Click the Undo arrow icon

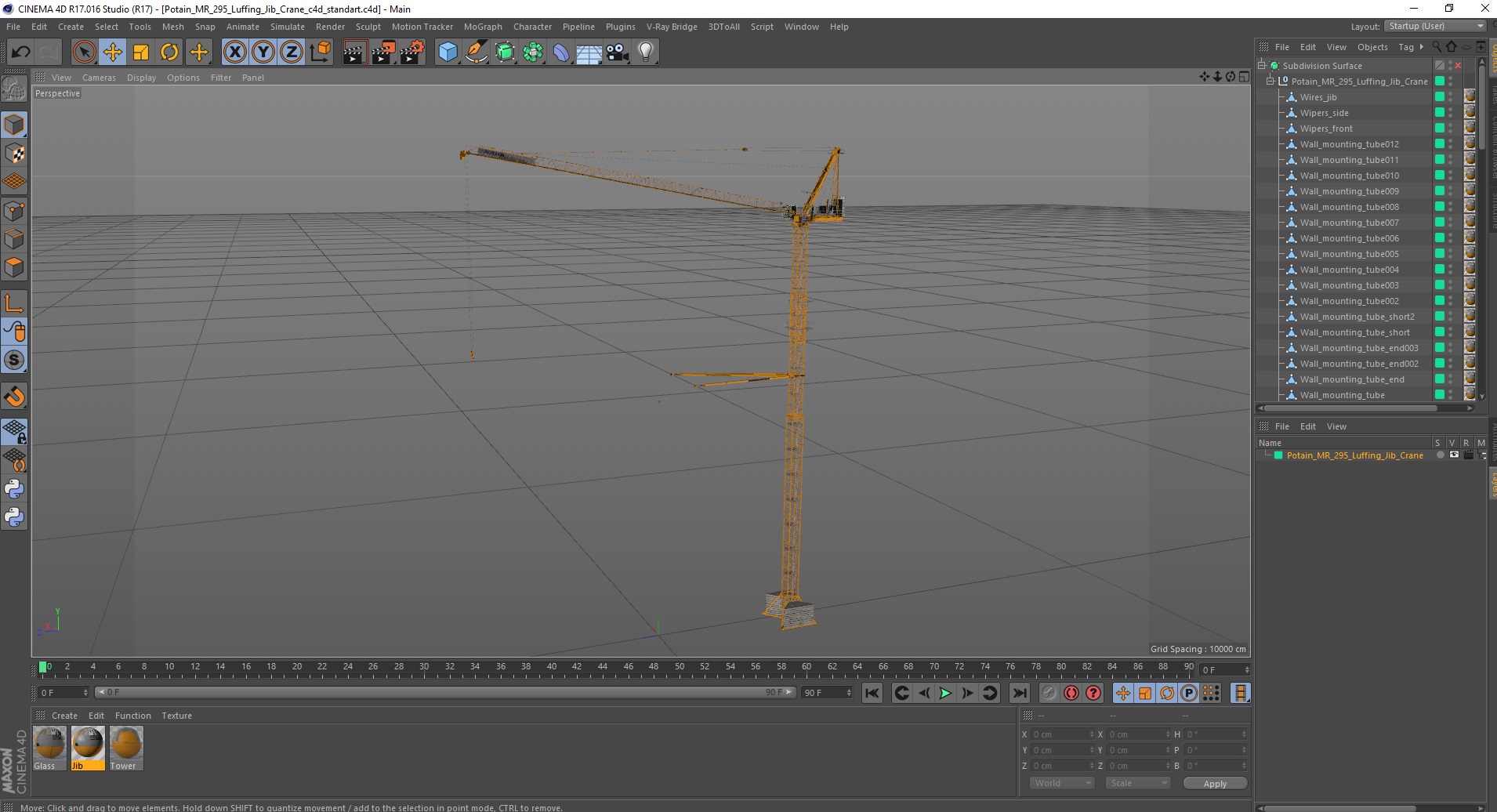coord(20,53)
